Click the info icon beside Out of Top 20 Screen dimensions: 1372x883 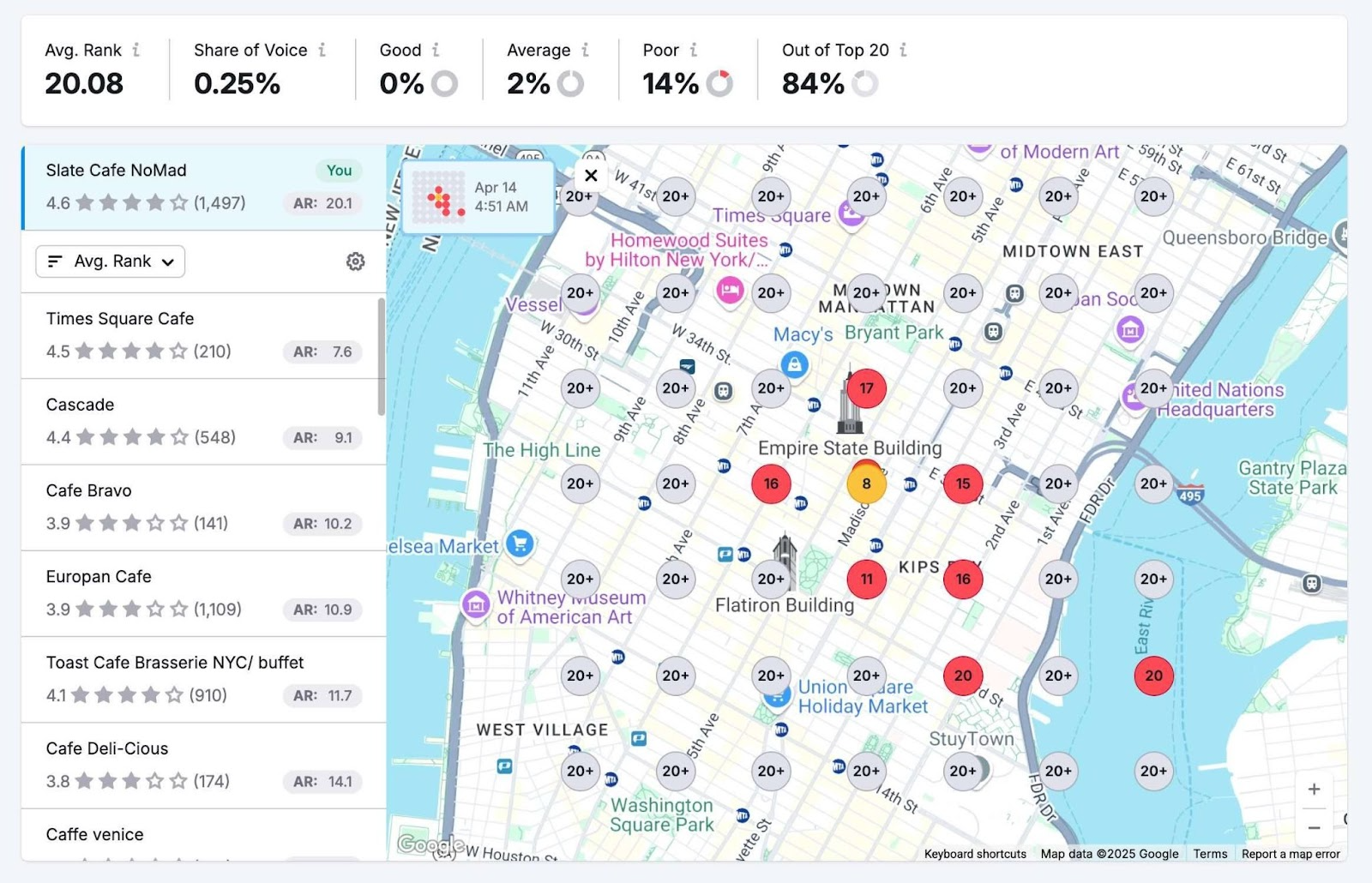point(903,50)
